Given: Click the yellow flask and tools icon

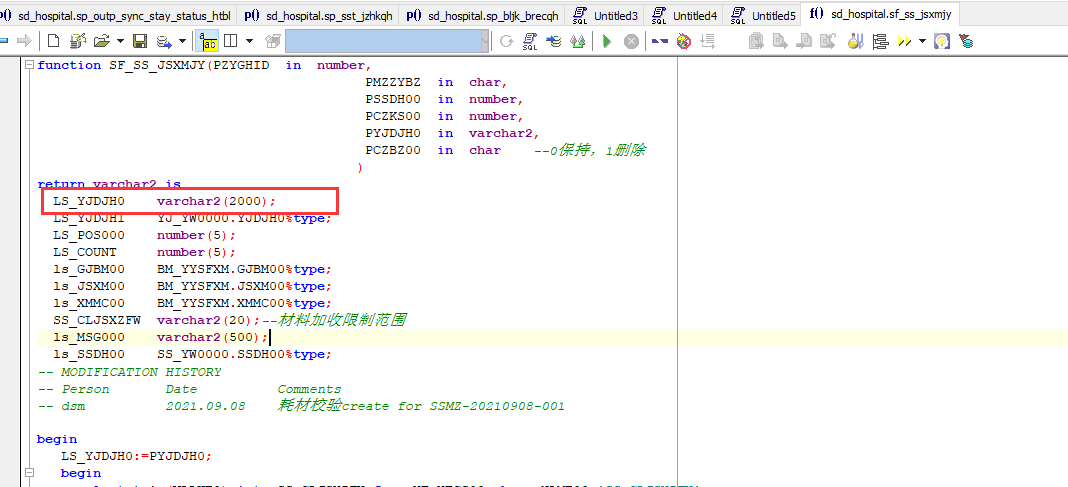Looking at the screenshot, I should pos(855,42).
